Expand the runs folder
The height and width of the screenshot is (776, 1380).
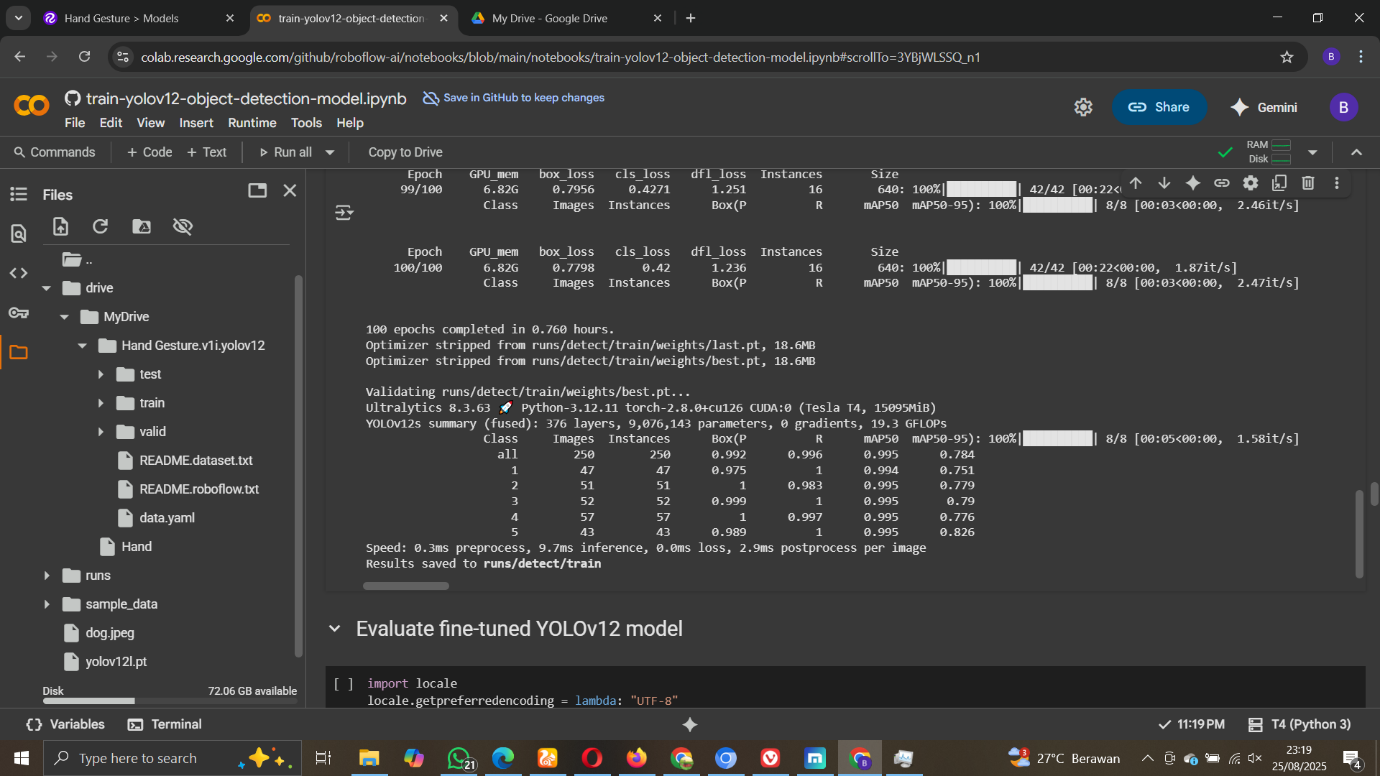[x=47, y=576]
